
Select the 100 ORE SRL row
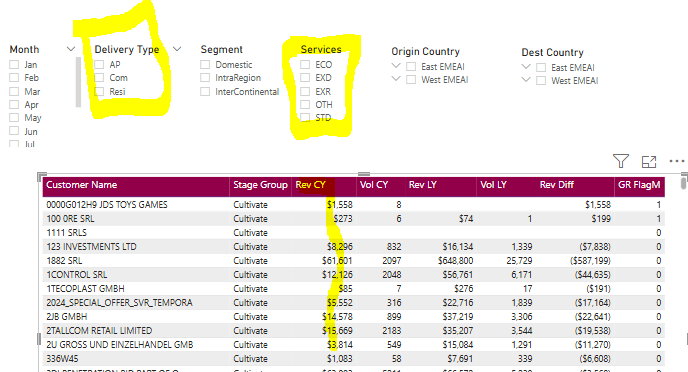click(70, 218)
